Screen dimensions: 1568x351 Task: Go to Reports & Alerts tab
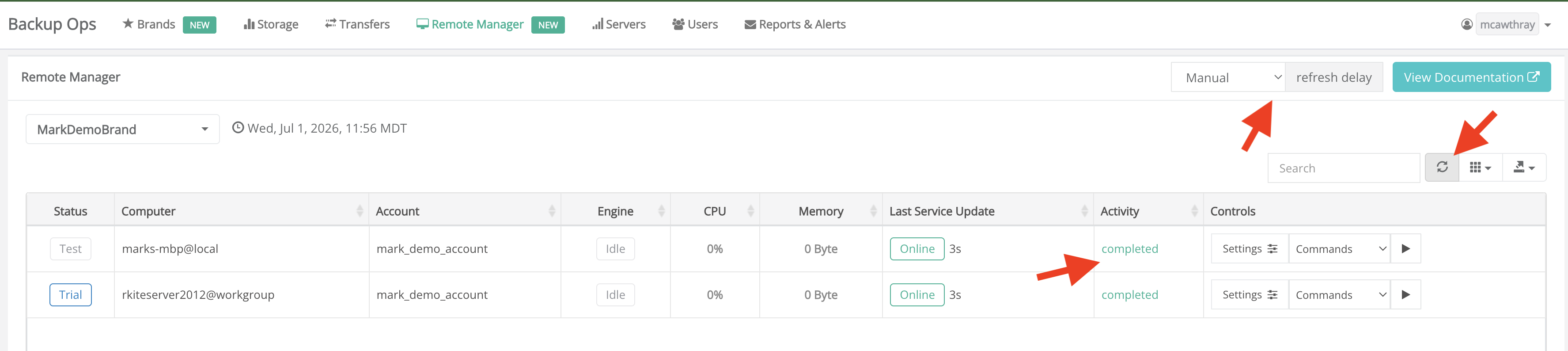(x=795, y=24)
